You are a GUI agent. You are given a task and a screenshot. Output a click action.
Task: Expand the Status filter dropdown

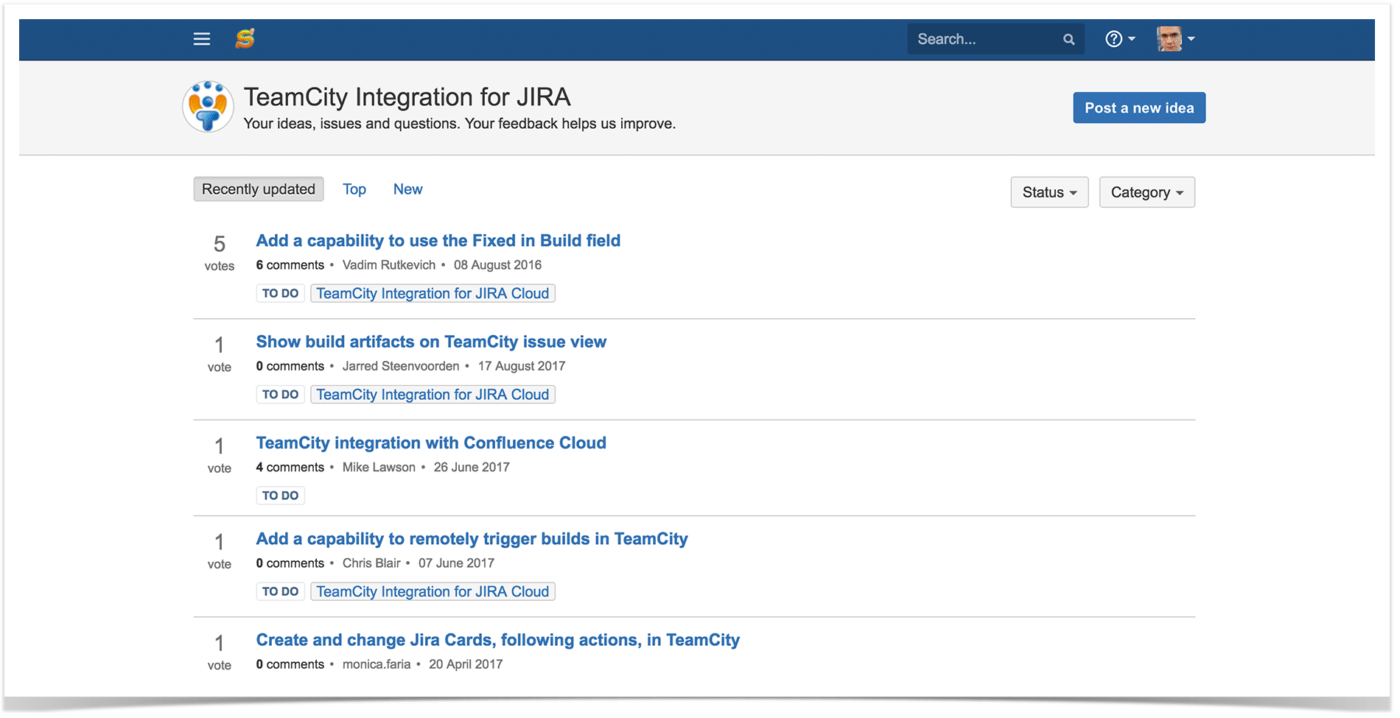click(1049, 192)
